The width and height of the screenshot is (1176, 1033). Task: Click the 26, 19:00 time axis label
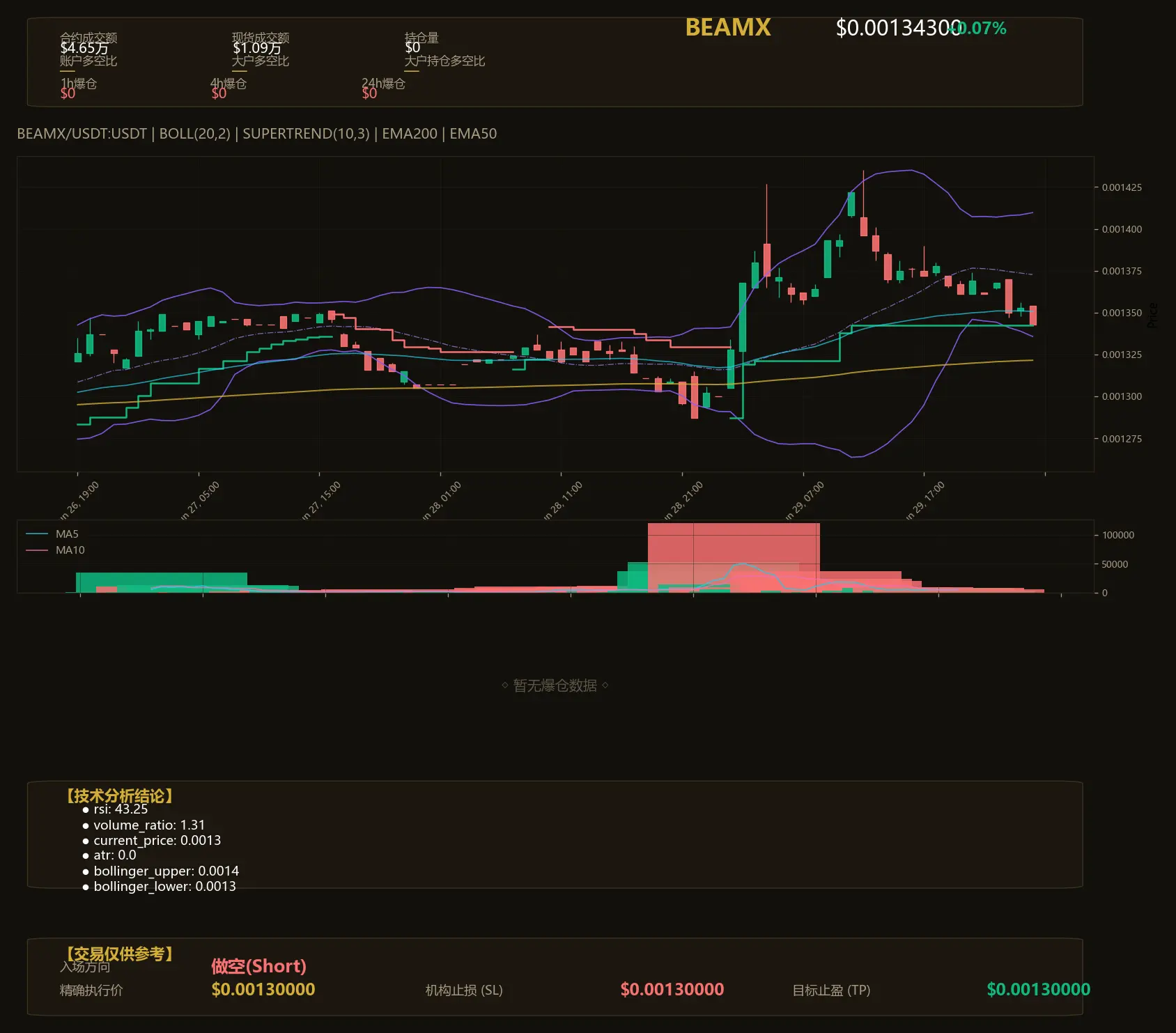point(79,500)
